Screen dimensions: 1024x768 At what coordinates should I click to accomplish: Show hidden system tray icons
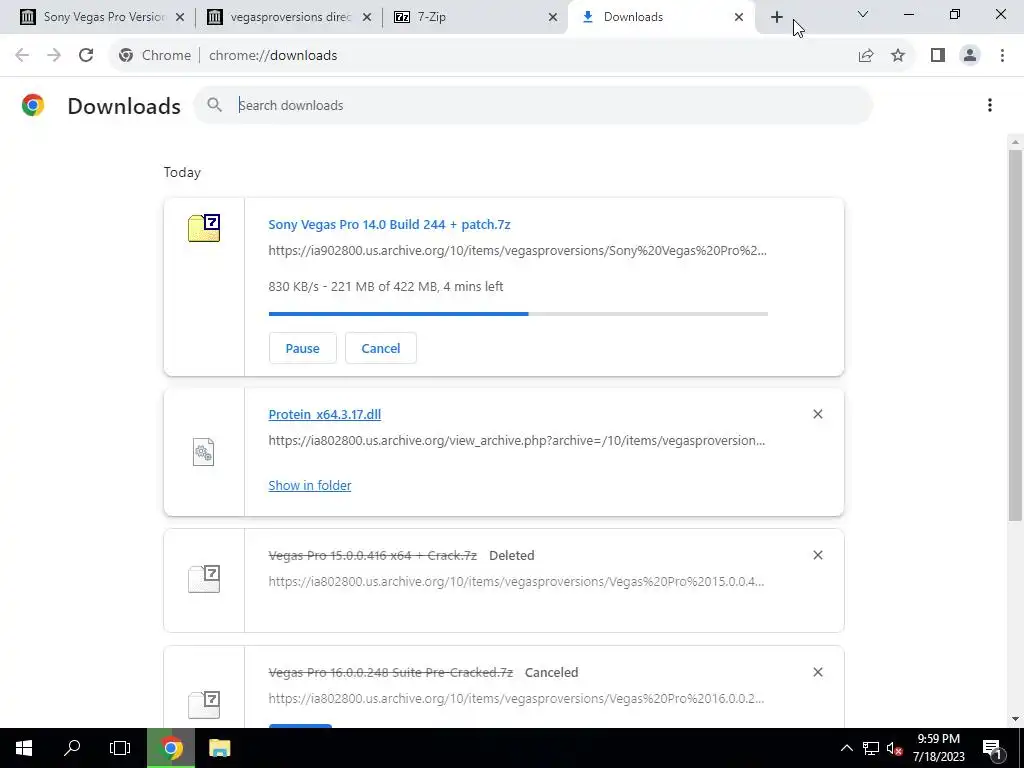click(846, 748)
